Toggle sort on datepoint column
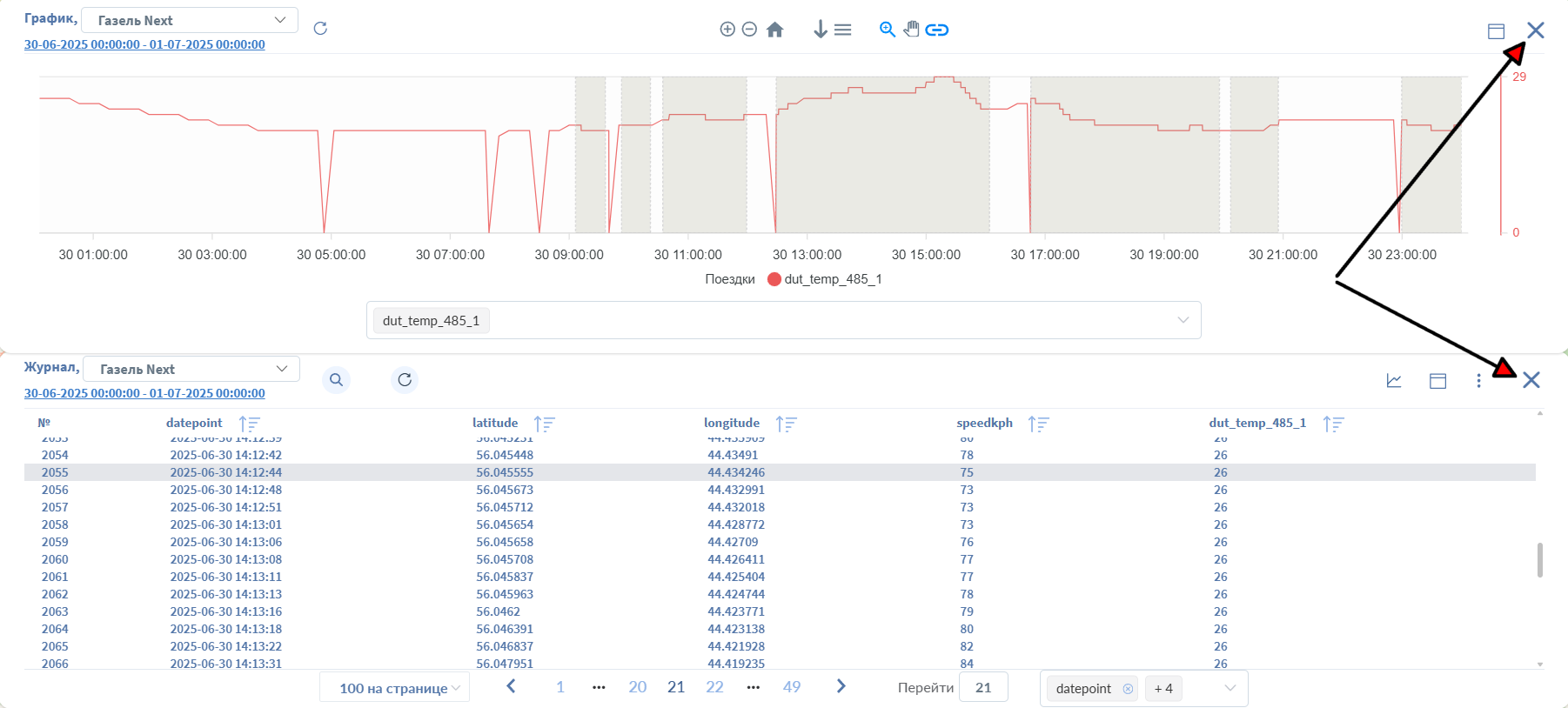This screenshot has width=1568, height=708. tap(250, 424)
